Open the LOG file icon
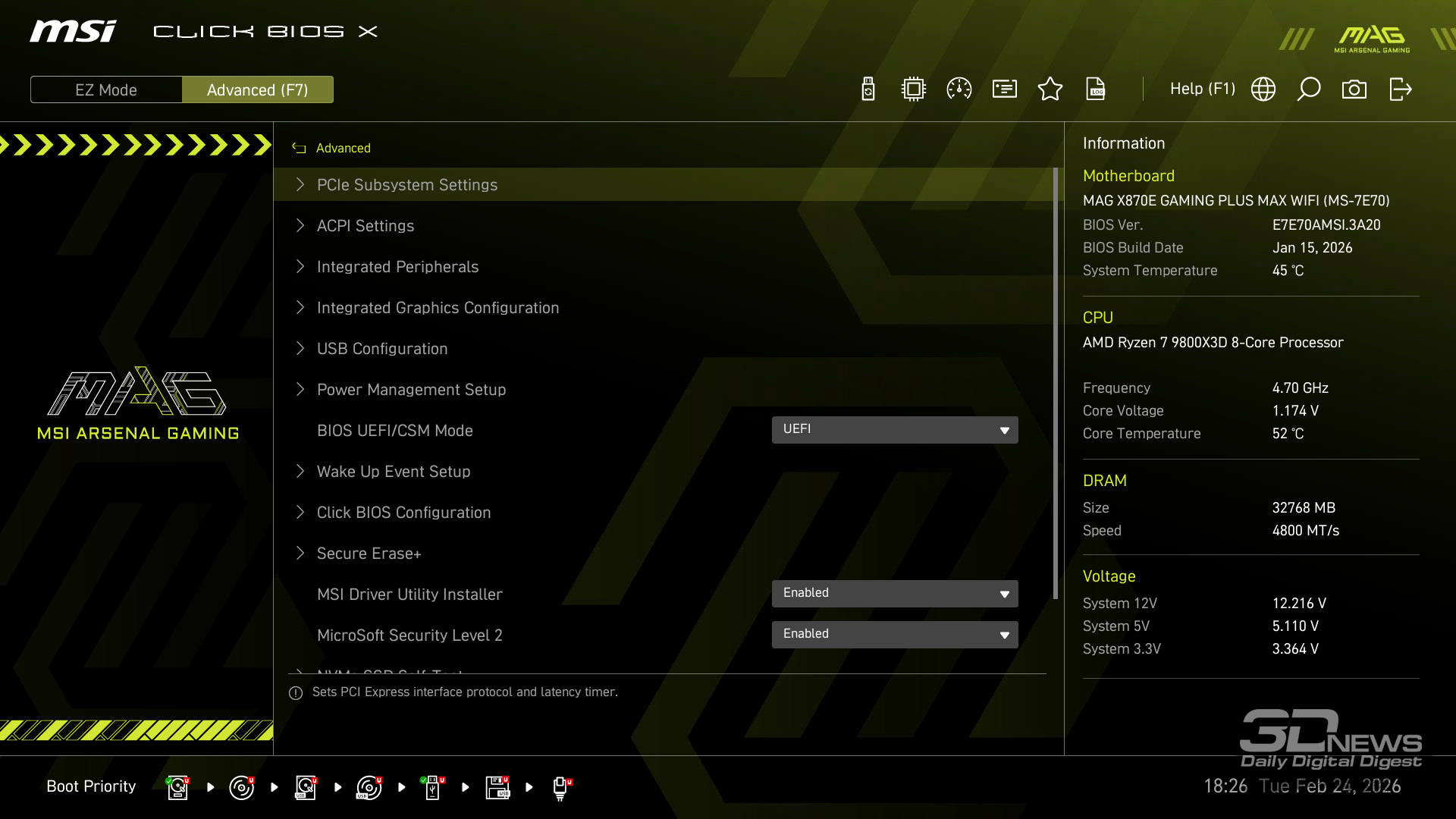The width and height of the screenshot is (1456, 819). point(1096,89)
